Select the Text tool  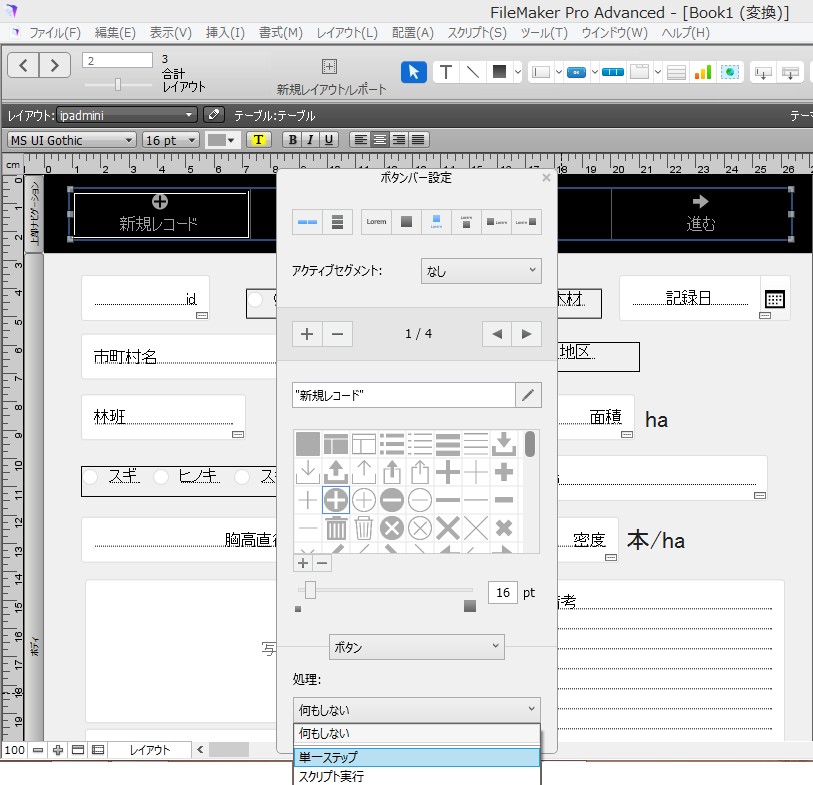(445, 72)
